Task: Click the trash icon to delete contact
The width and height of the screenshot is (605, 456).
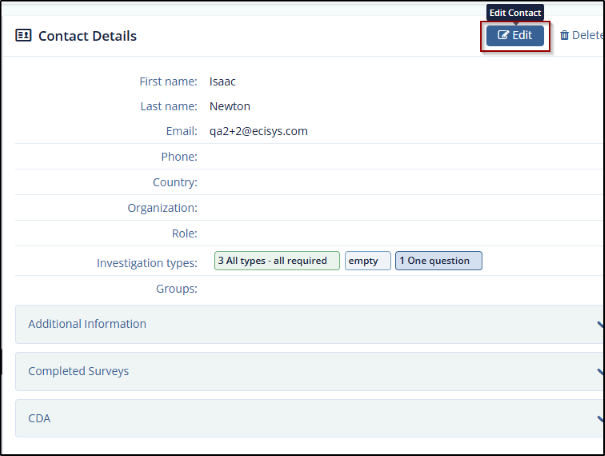Action: 565,36
